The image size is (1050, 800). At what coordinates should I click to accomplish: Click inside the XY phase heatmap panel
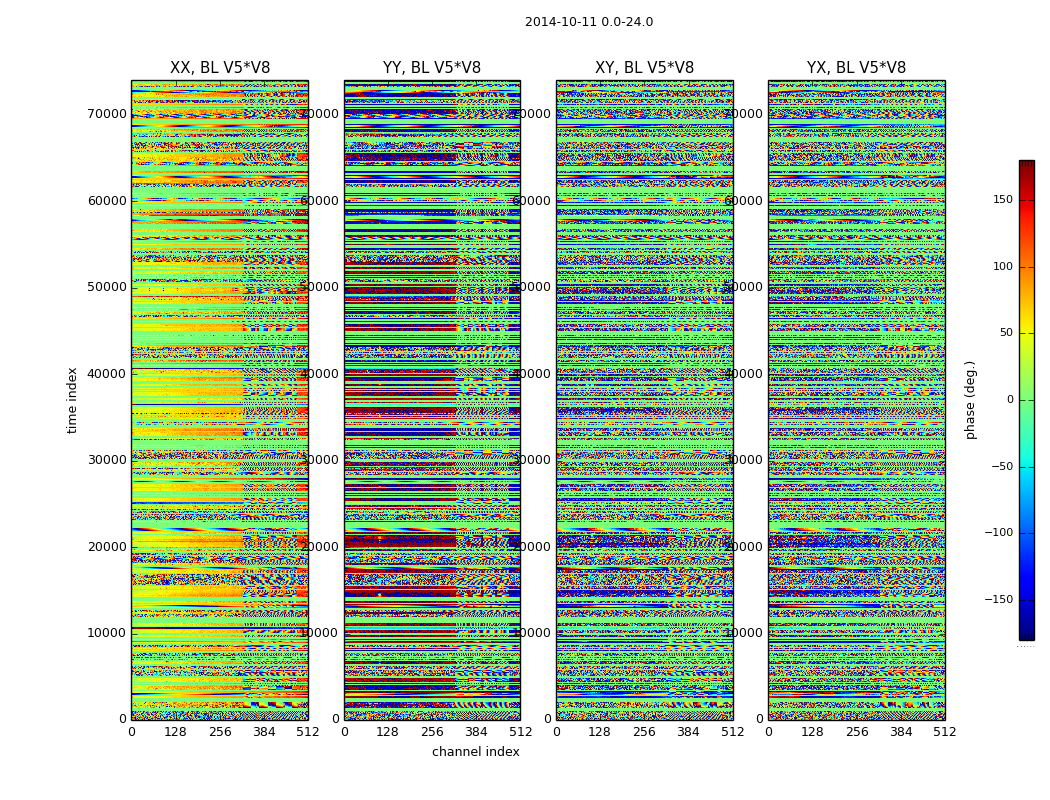tap(644, 400)
